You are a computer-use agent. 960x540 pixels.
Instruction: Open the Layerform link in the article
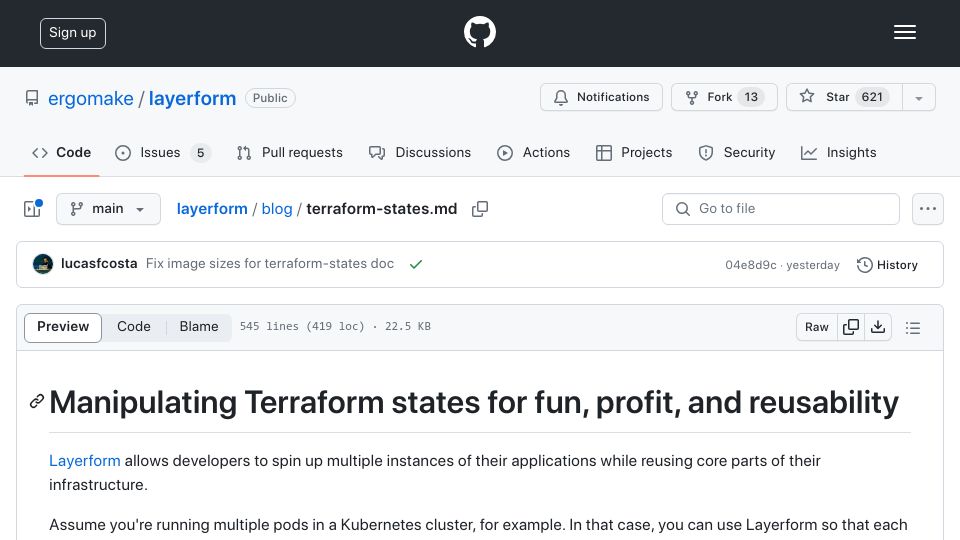pos(84,460)
